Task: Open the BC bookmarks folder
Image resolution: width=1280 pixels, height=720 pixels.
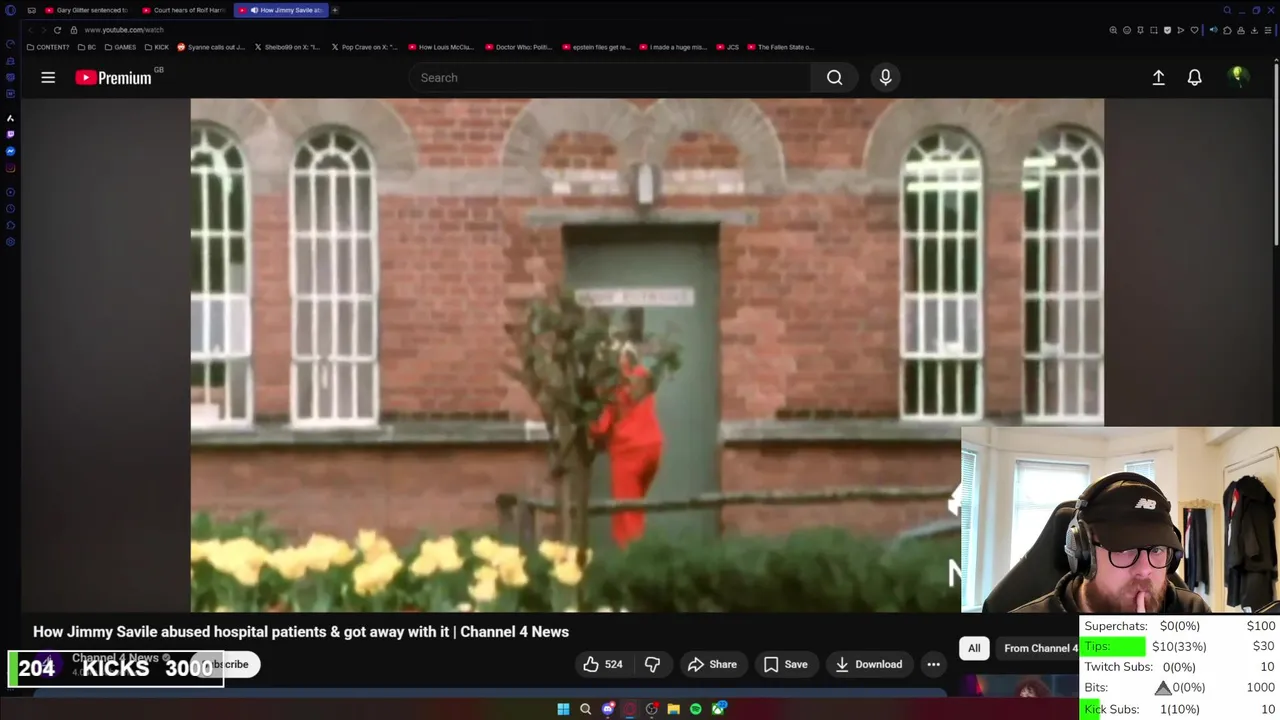Action: [x=86, y=47]
